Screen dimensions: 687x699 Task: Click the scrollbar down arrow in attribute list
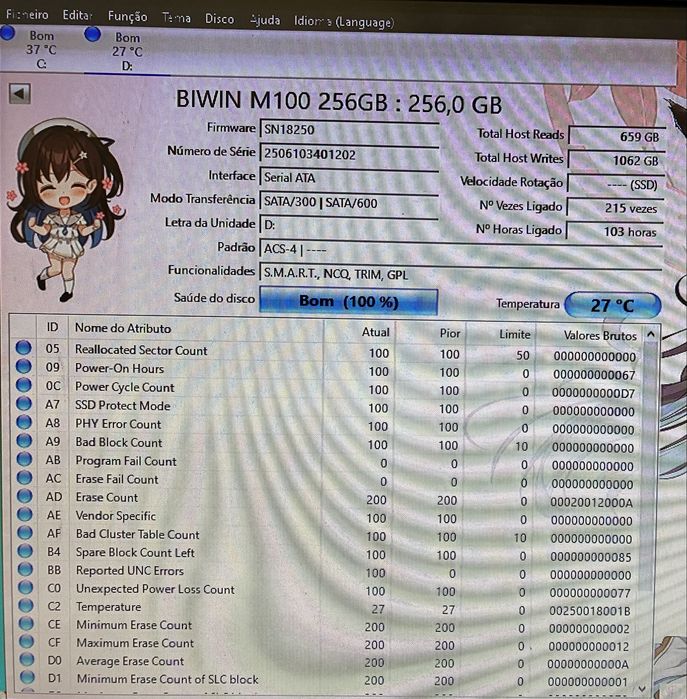tap(643, 687)
